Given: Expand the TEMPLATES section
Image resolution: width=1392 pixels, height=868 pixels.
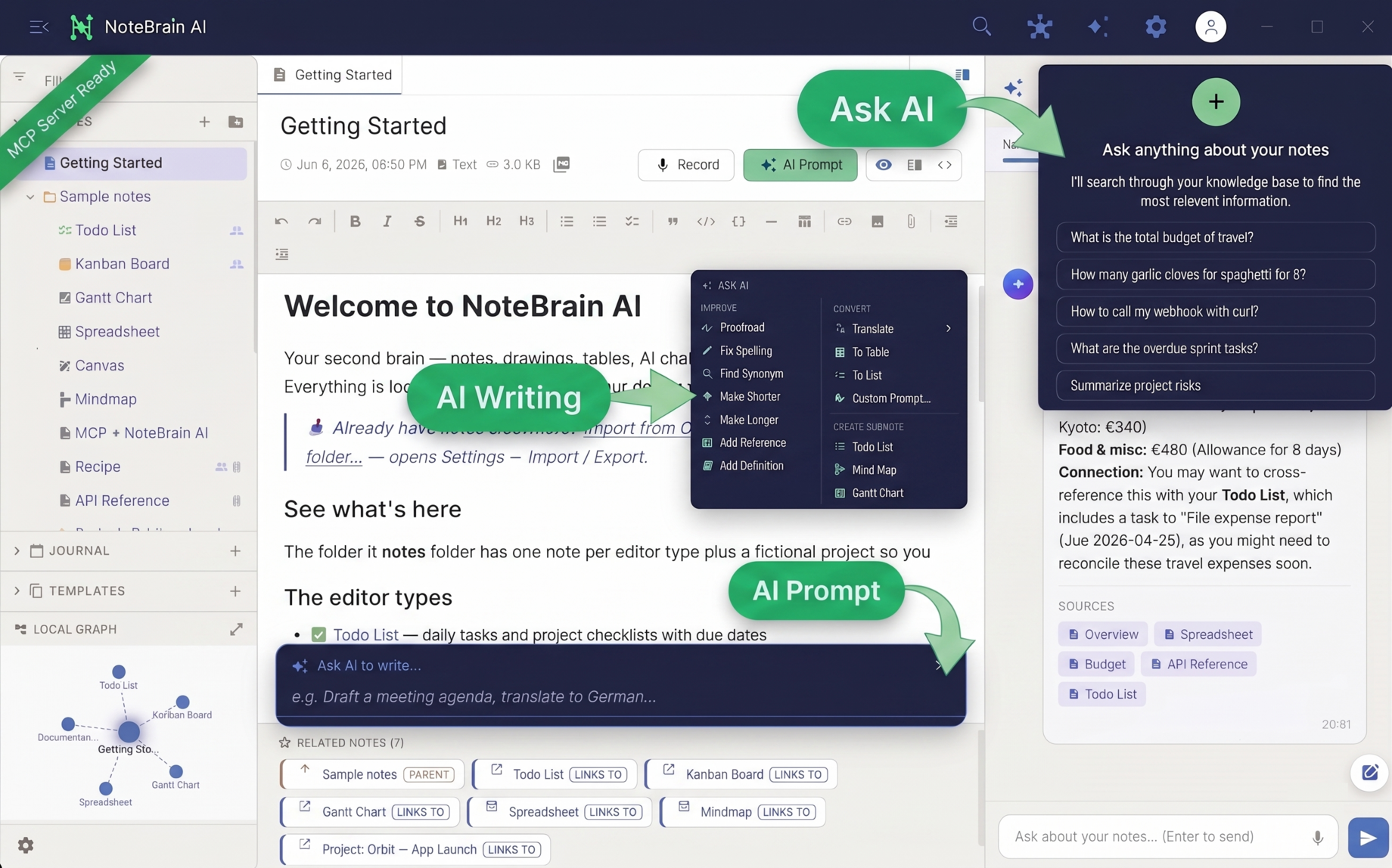Looking at the screenshot, I should click(x=17, y=591).
